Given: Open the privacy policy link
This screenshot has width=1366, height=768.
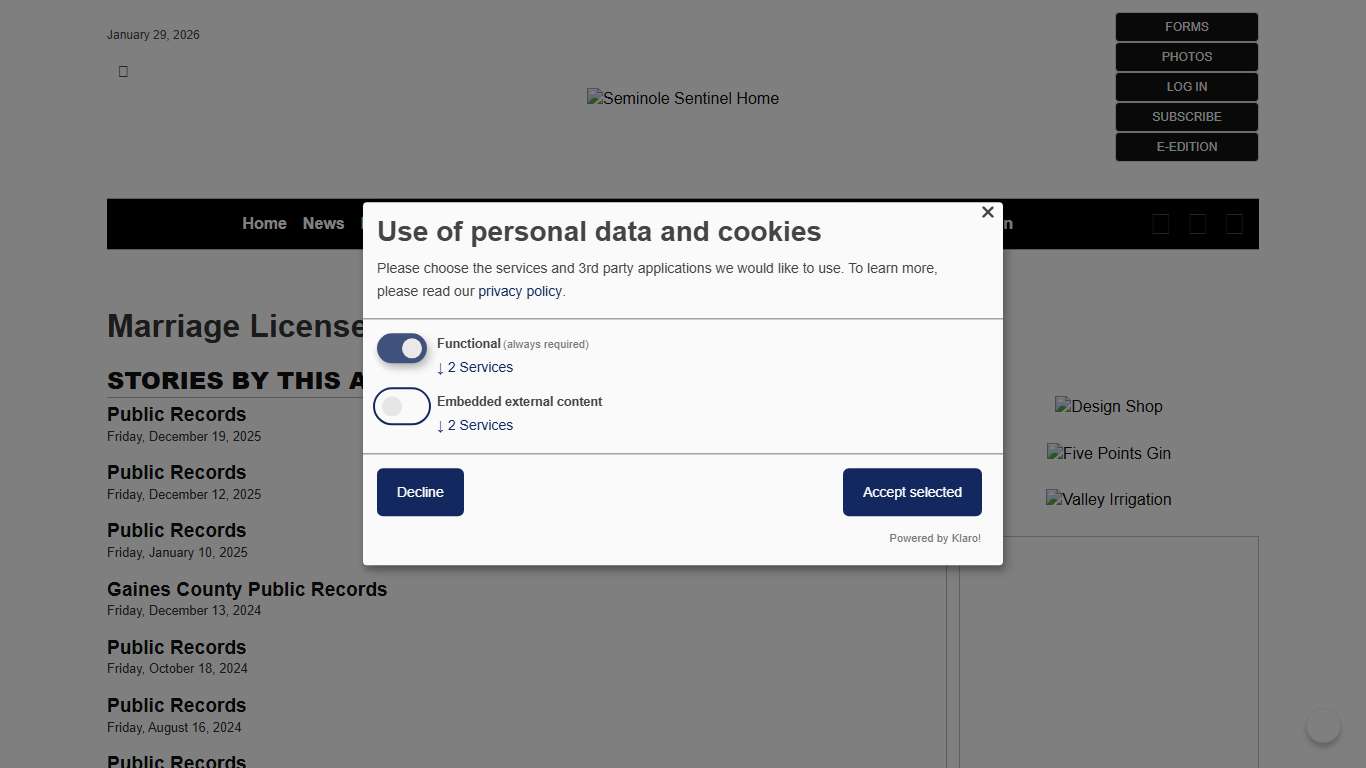Looking at the screenshot, I should [x=520, y=292].
